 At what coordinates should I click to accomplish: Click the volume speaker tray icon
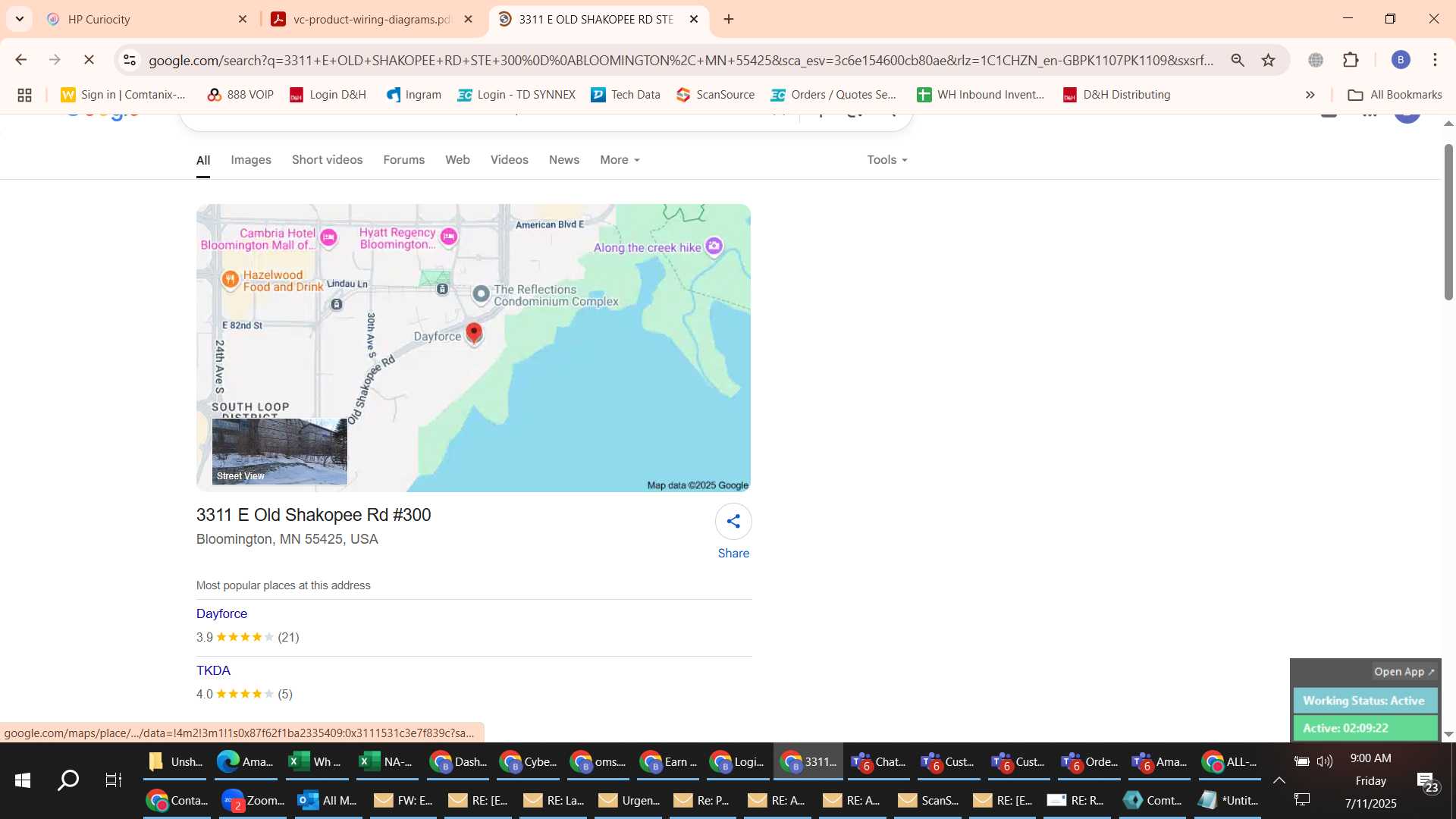click(1324, 761)
